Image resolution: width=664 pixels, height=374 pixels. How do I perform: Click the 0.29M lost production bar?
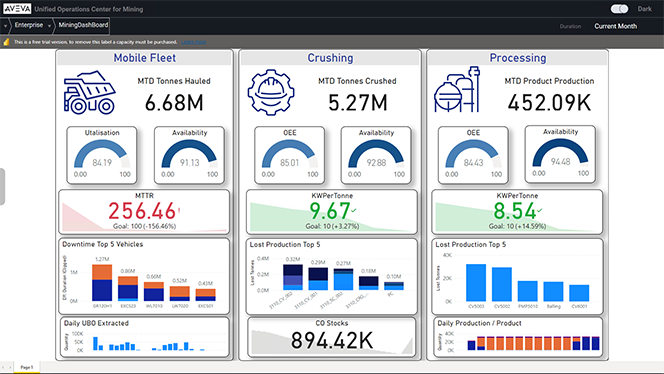[318, 279]
